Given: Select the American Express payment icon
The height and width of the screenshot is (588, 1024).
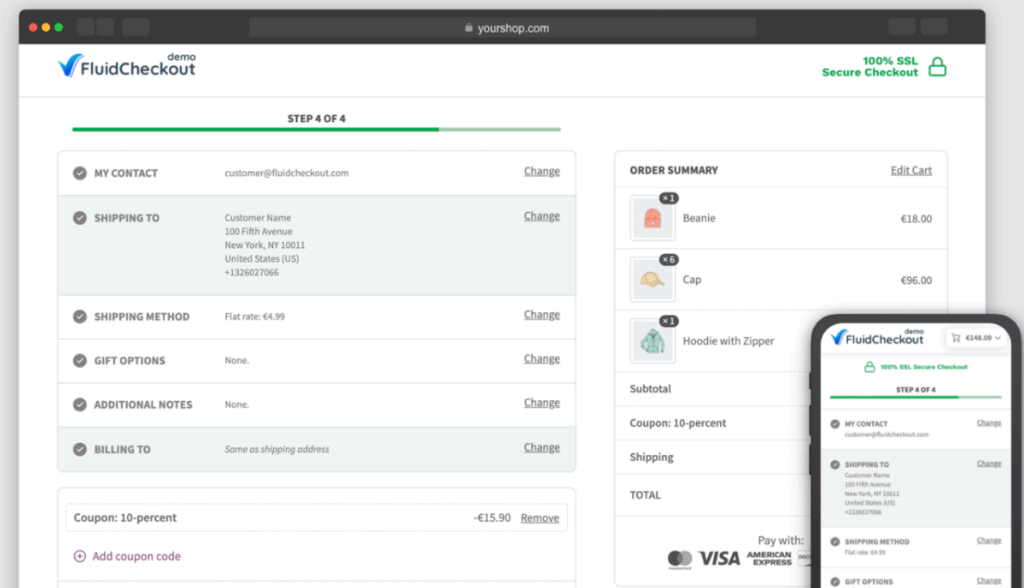Looking at the screenshot, I should (x=770, y=559).
